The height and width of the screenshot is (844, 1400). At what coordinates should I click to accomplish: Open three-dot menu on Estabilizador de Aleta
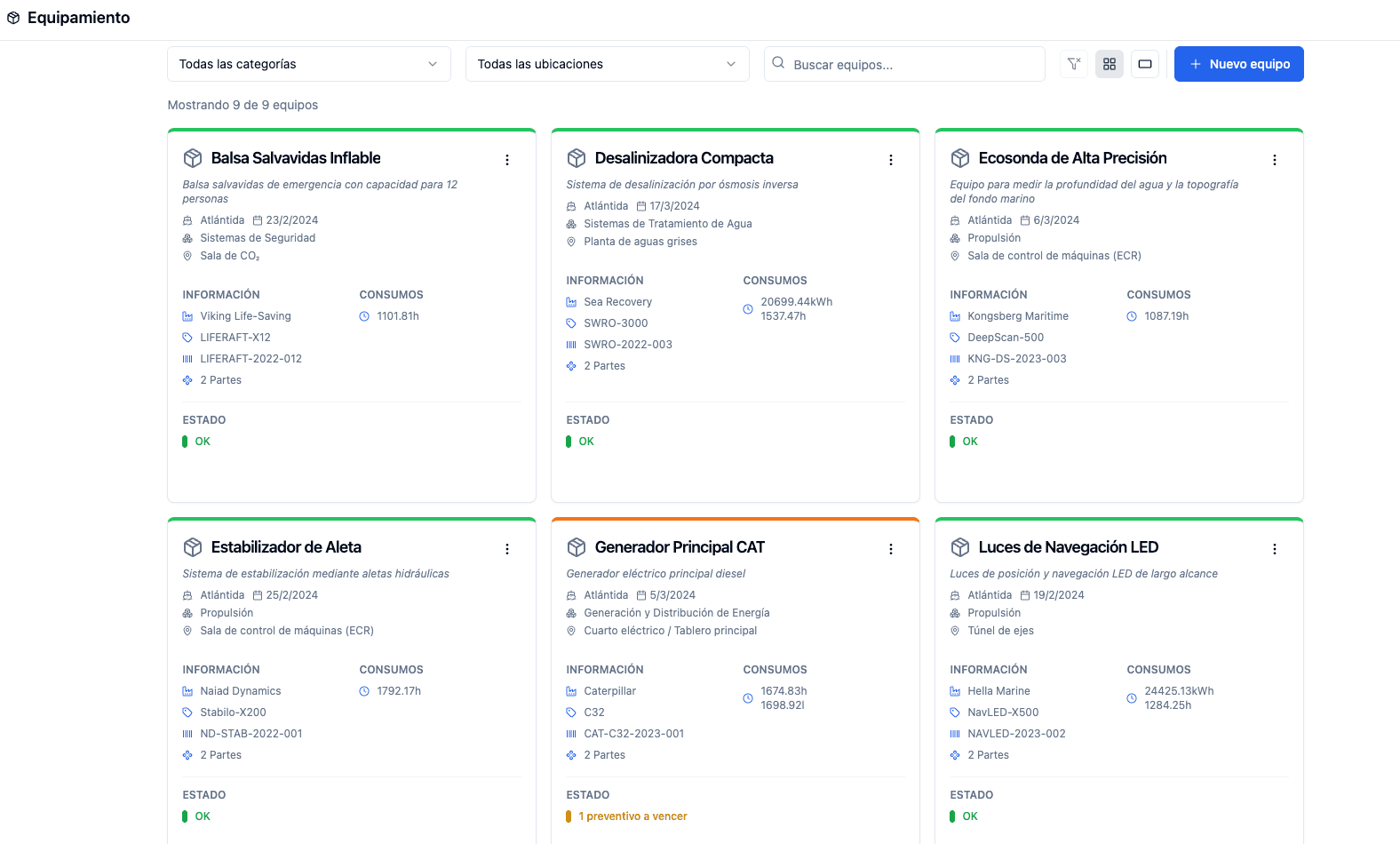click(507, 549)
